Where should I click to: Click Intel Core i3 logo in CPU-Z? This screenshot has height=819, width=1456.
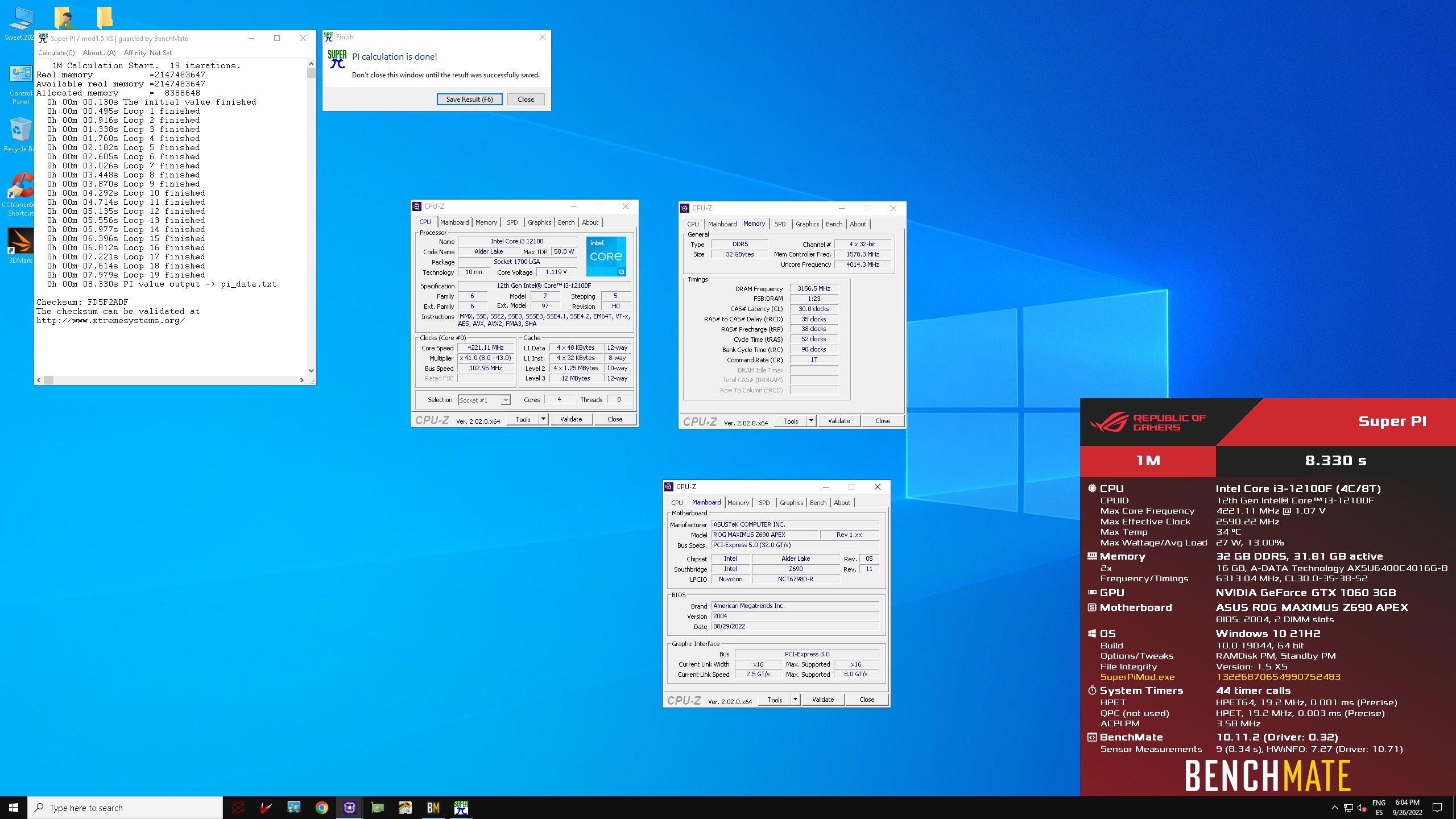click(x=606, y=257)
